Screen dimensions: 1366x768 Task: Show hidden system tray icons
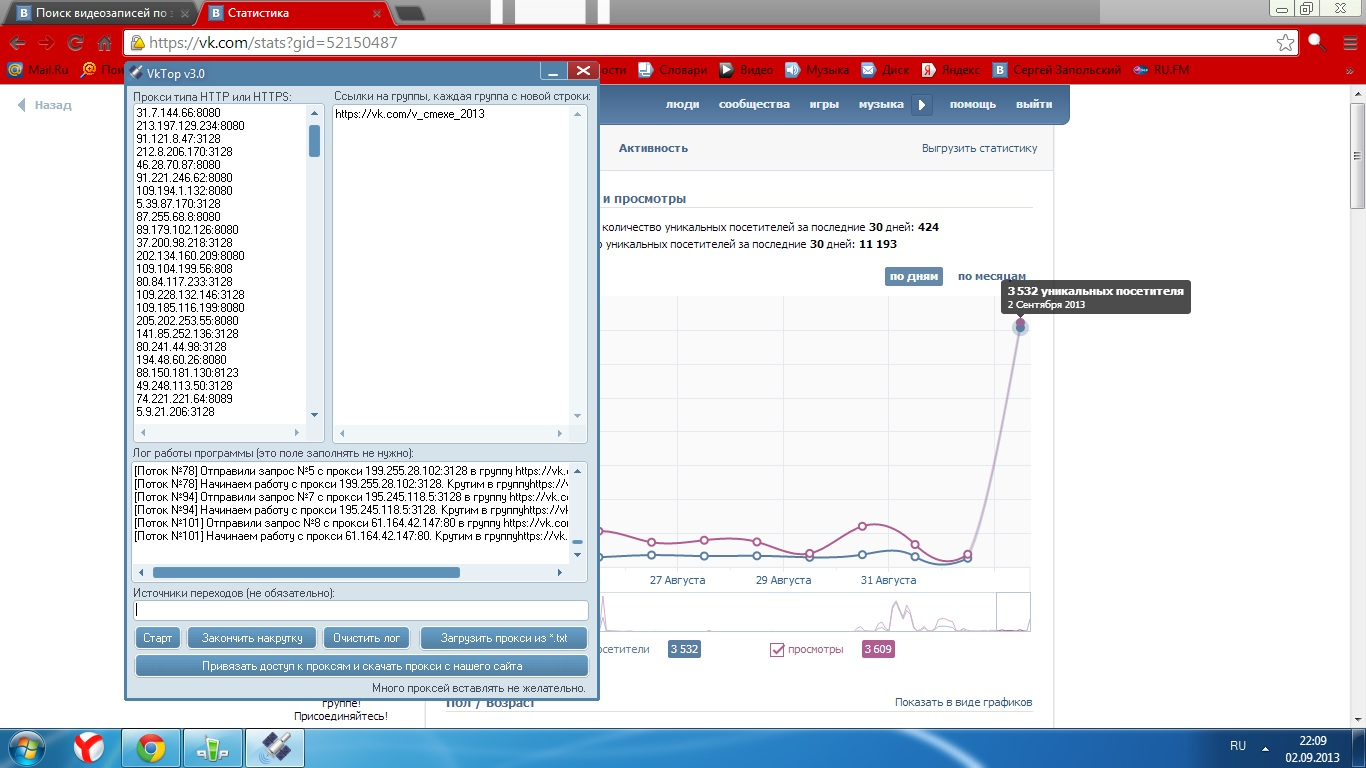[1264, 747]
